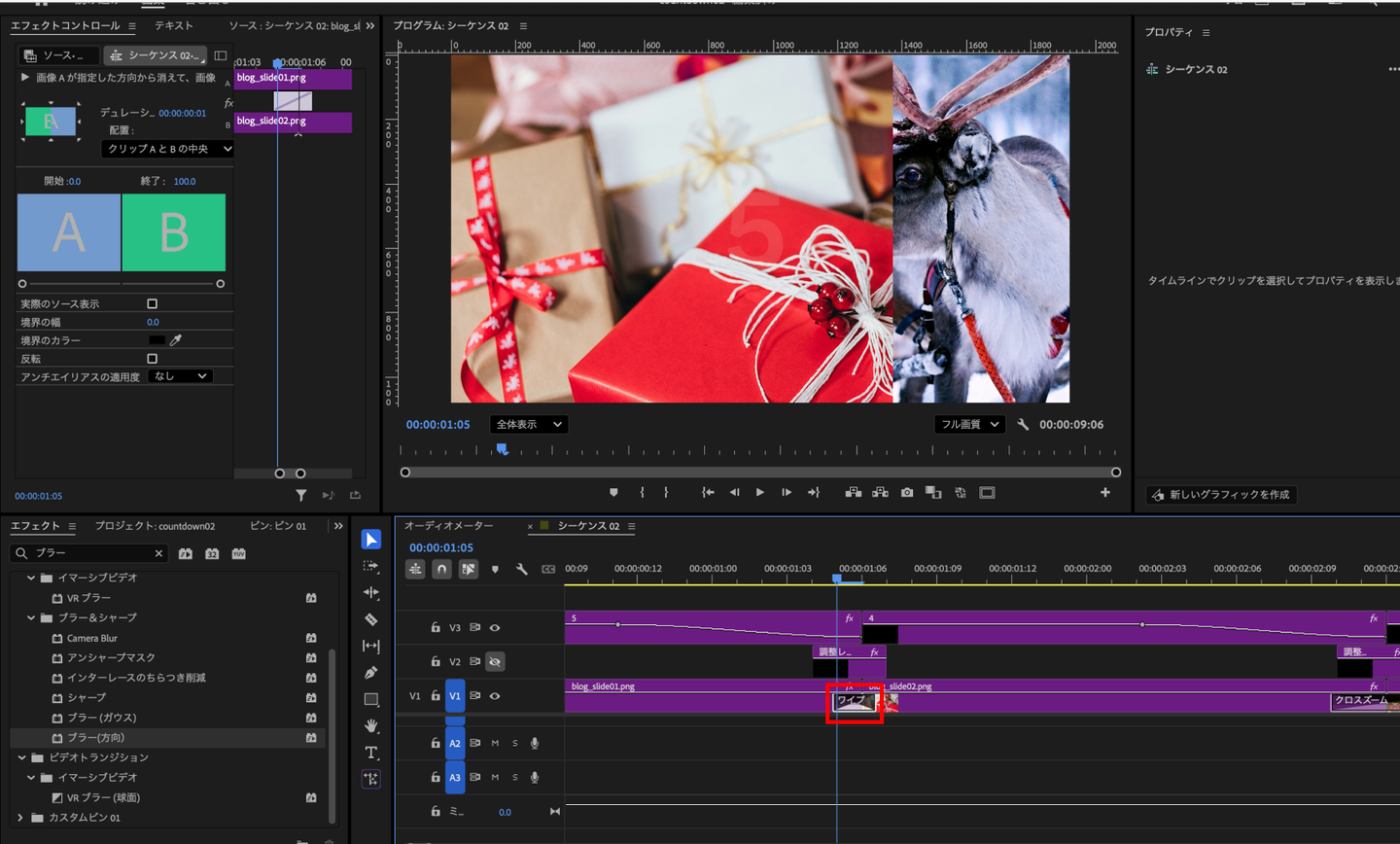Select the Hand tool

(370, 725)
